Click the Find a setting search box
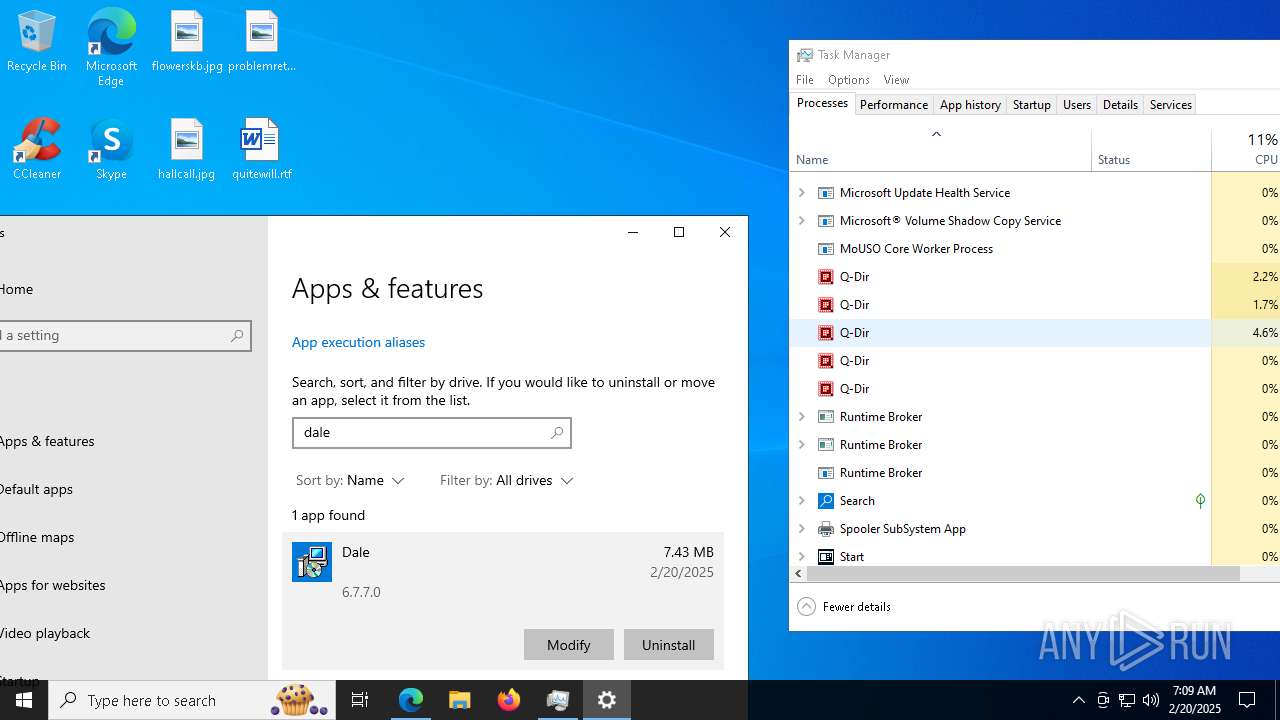This screenshot has width=1280, height=720. 124,336
